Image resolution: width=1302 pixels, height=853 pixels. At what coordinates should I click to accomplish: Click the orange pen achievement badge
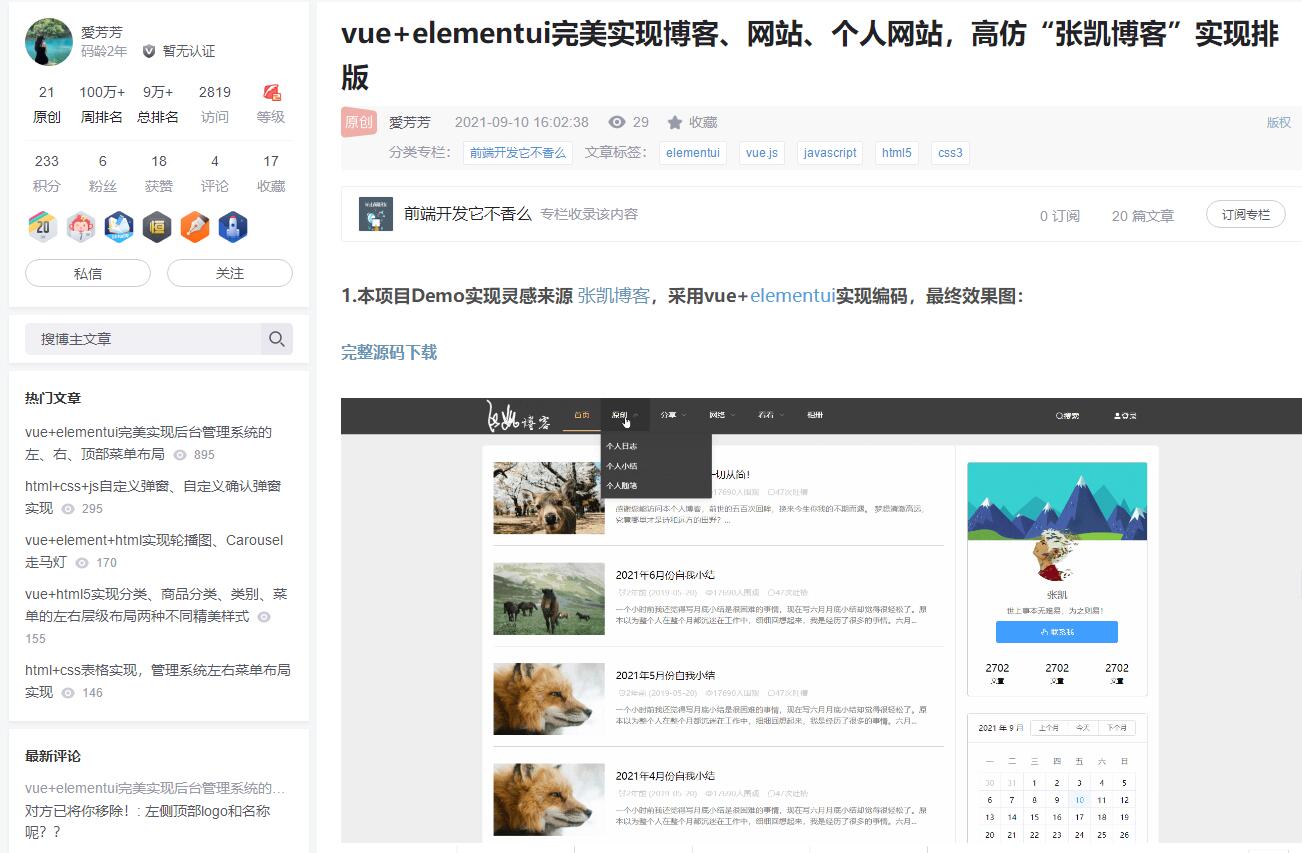(194, 227)
